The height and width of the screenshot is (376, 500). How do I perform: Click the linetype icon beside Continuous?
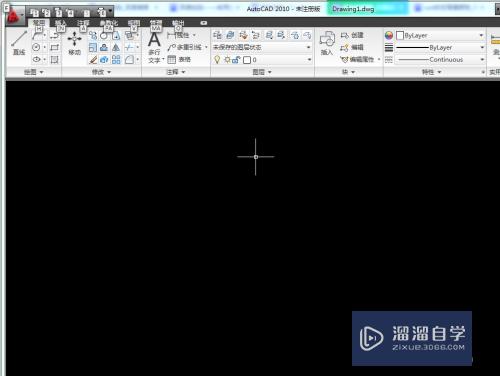click(x=389, y=59)
